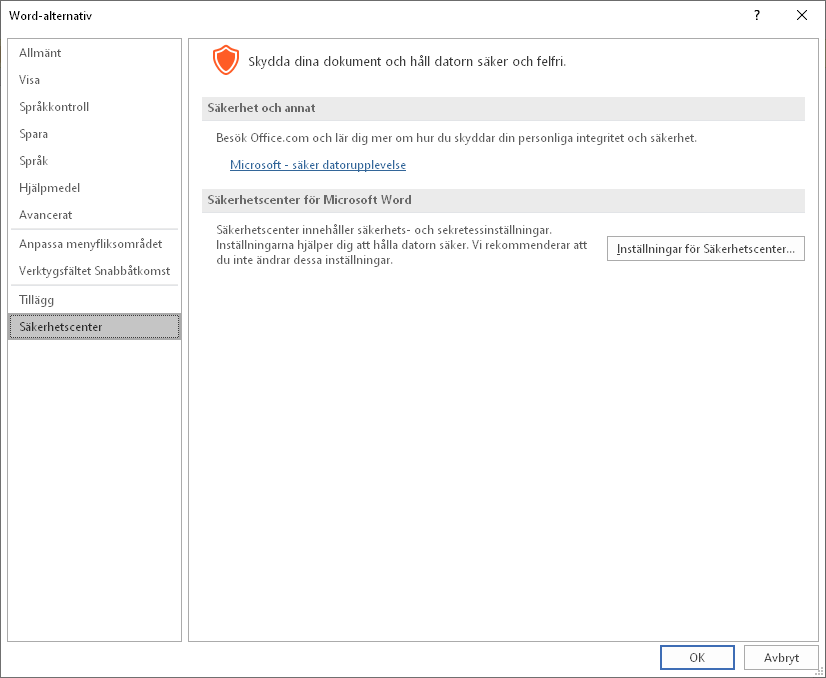The width and height of the screenshot is (826, 678).
Task: Open Microsoft - säker datorupplevelse link
Action: tap(318, 165)
